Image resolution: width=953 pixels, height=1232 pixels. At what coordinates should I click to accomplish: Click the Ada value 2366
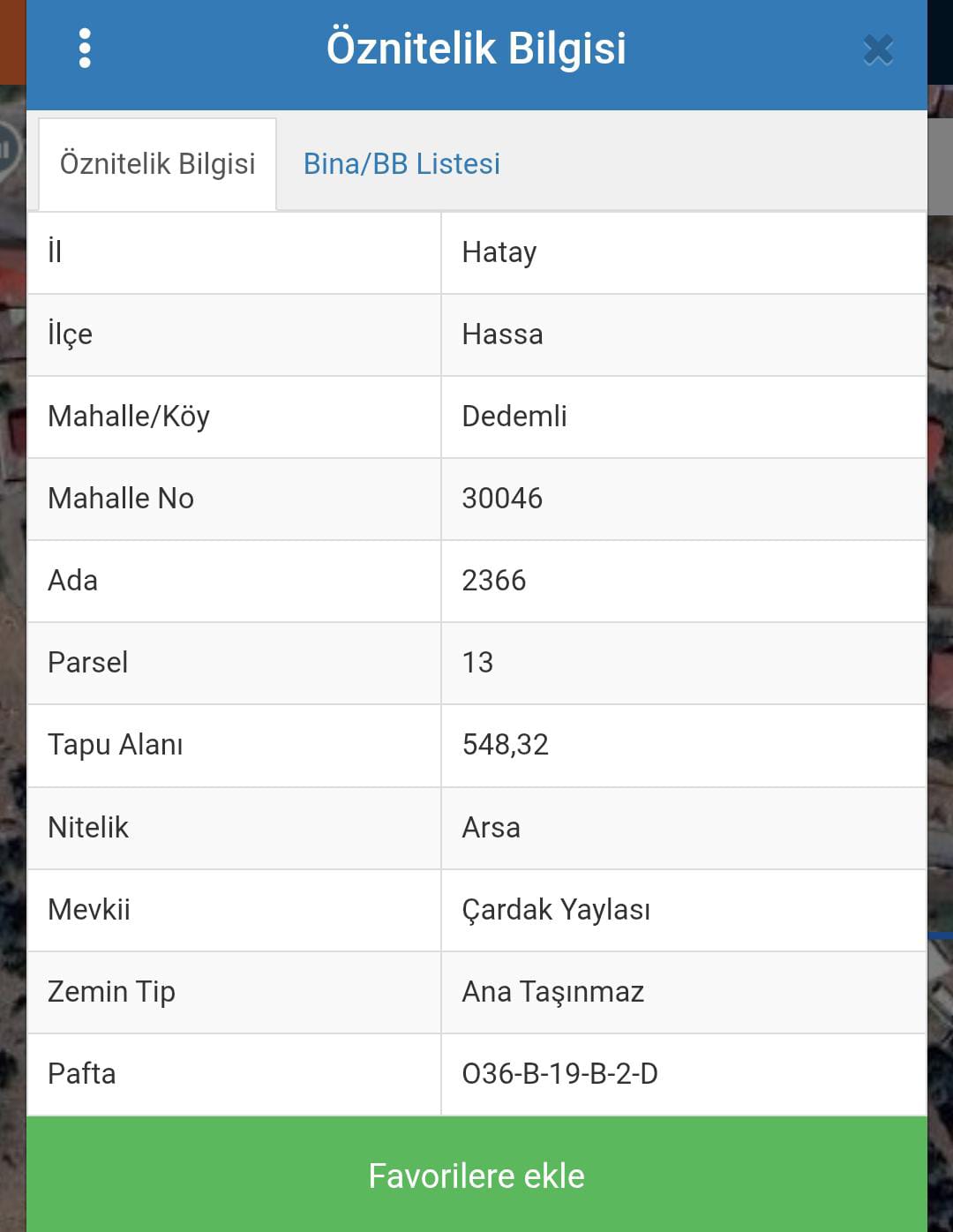point(494,581)
